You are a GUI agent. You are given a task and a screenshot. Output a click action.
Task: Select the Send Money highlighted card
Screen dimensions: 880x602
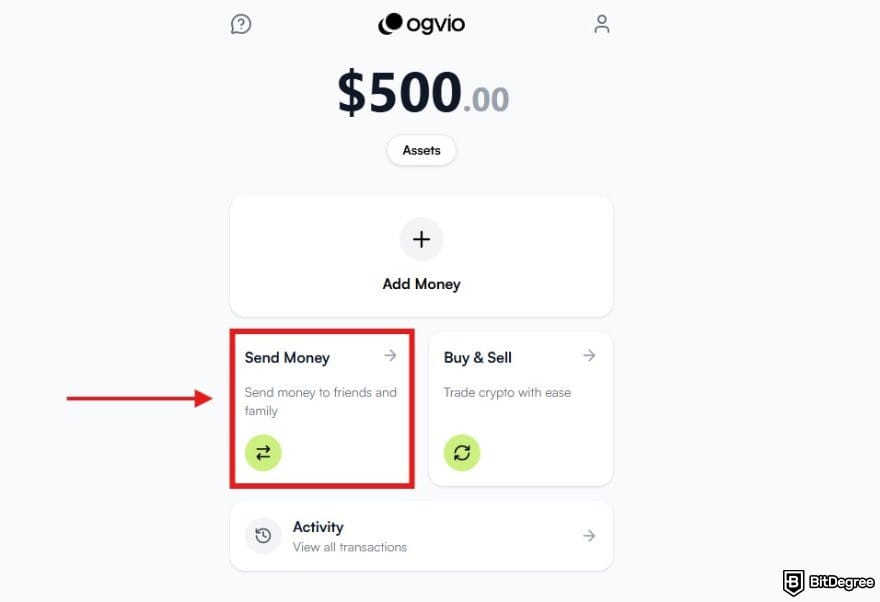(321, 407)
